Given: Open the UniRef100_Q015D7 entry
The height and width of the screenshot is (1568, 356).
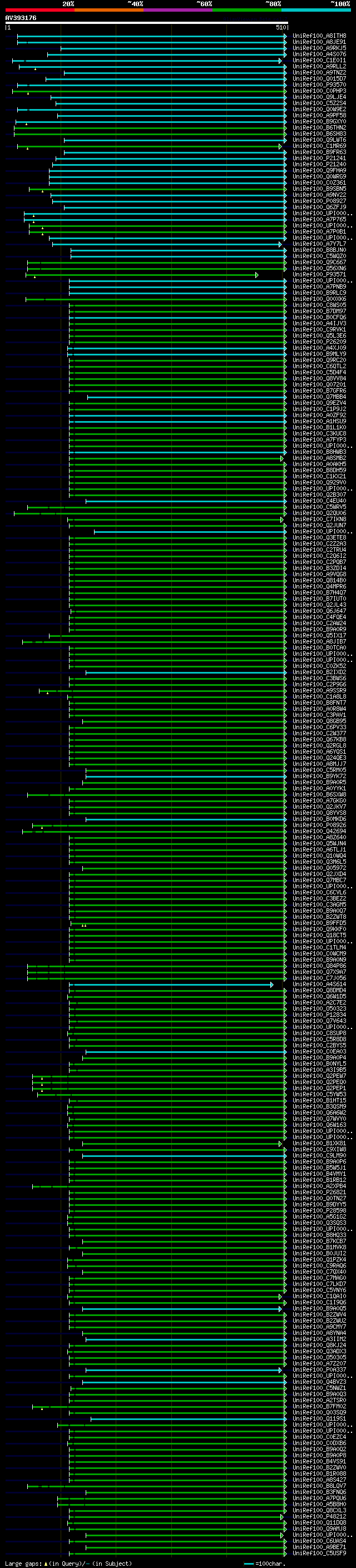Looking at the screenshot, I should (319, 78).
